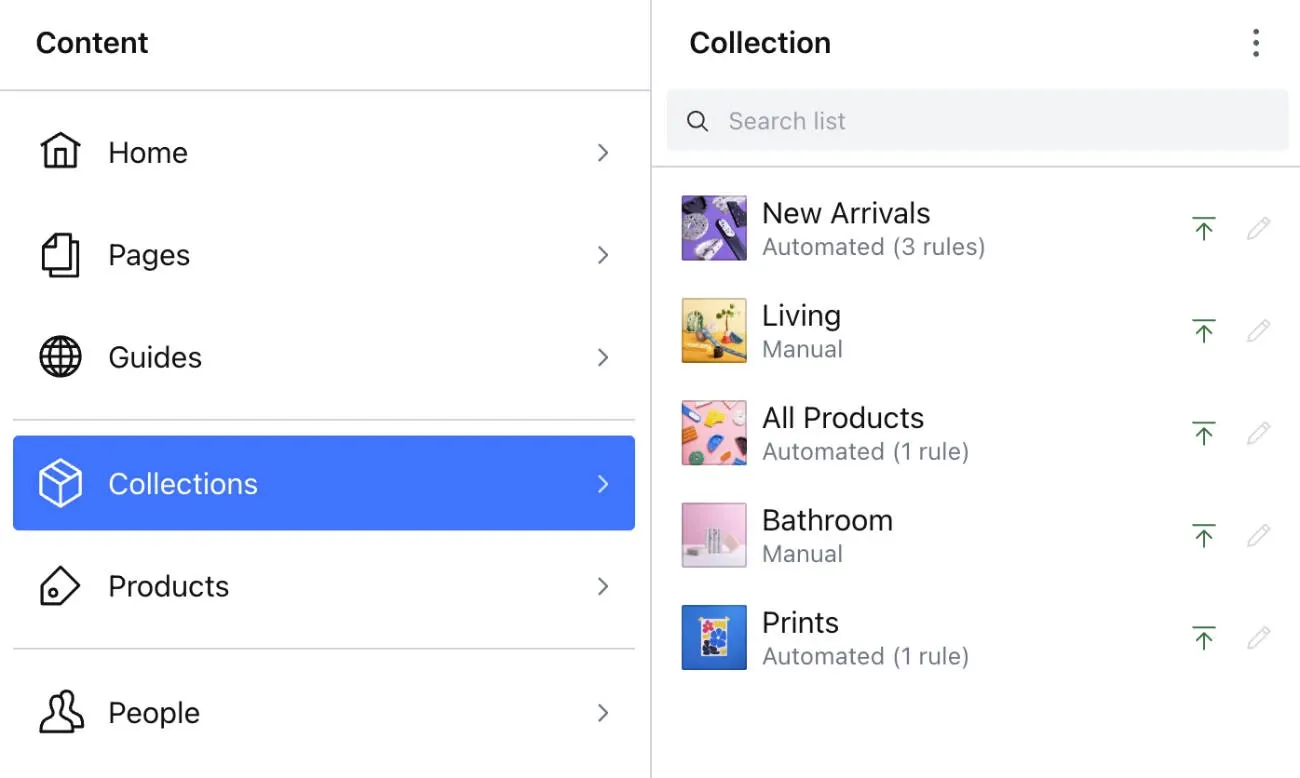Viewport: 1300px width, 778px height.
Task: Switch to the Guides section
Action: click(154, 357)
